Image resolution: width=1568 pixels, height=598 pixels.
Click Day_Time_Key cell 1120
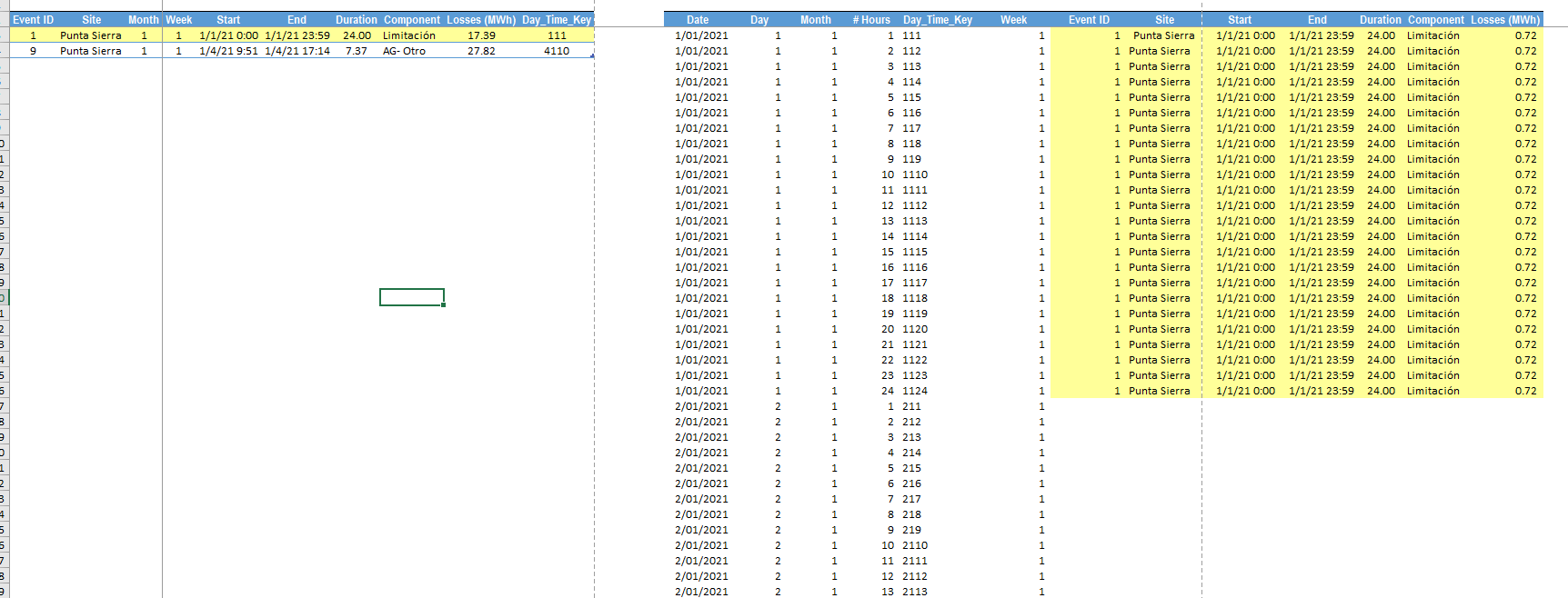[915, 329]
